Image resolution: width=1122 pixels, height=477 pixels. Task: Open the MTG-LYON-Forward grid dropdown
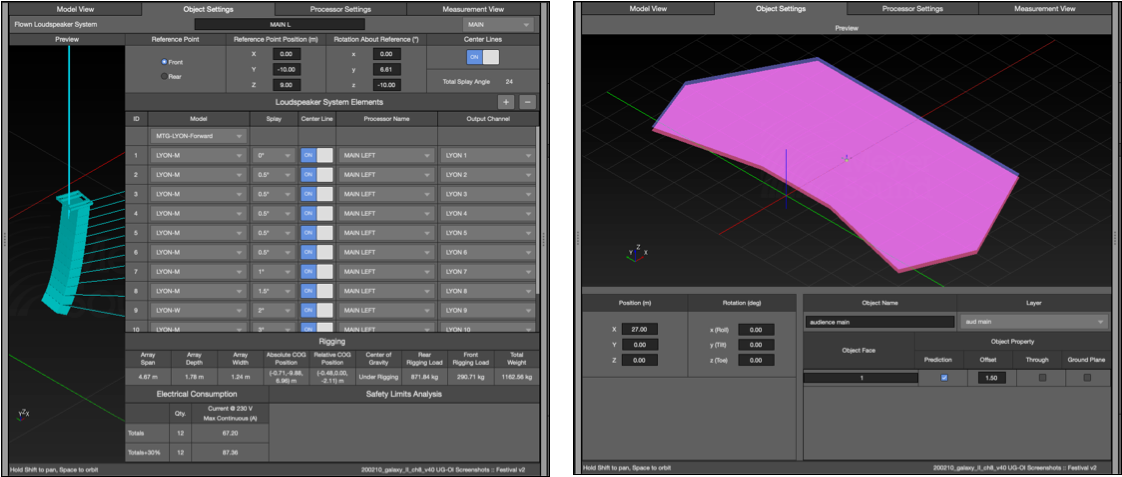199,136
